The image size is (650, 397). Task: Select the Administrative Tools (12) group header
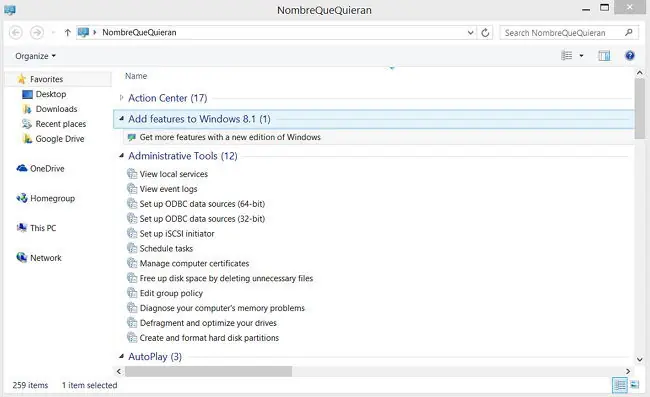pyautogui.click(x=183, y=156)
